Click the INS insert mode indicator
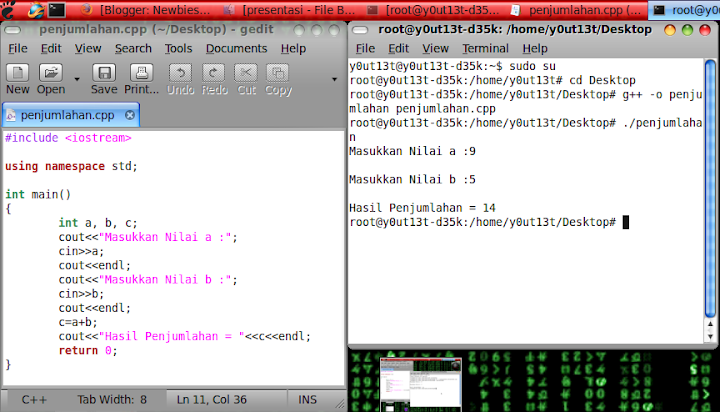 (307, 400)
